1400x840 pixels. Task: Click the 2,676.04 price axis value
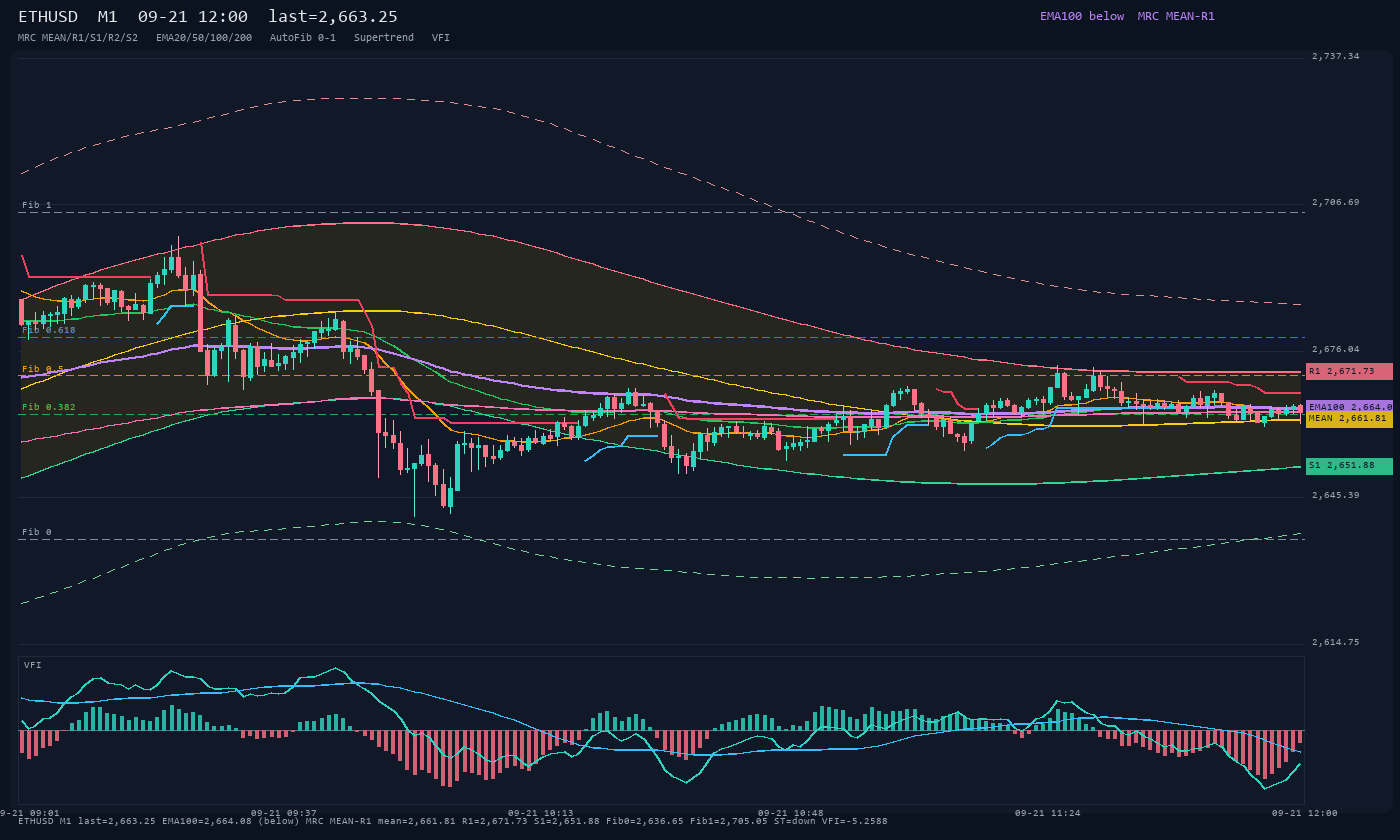pyautogui.click(x=1335, y=349)
